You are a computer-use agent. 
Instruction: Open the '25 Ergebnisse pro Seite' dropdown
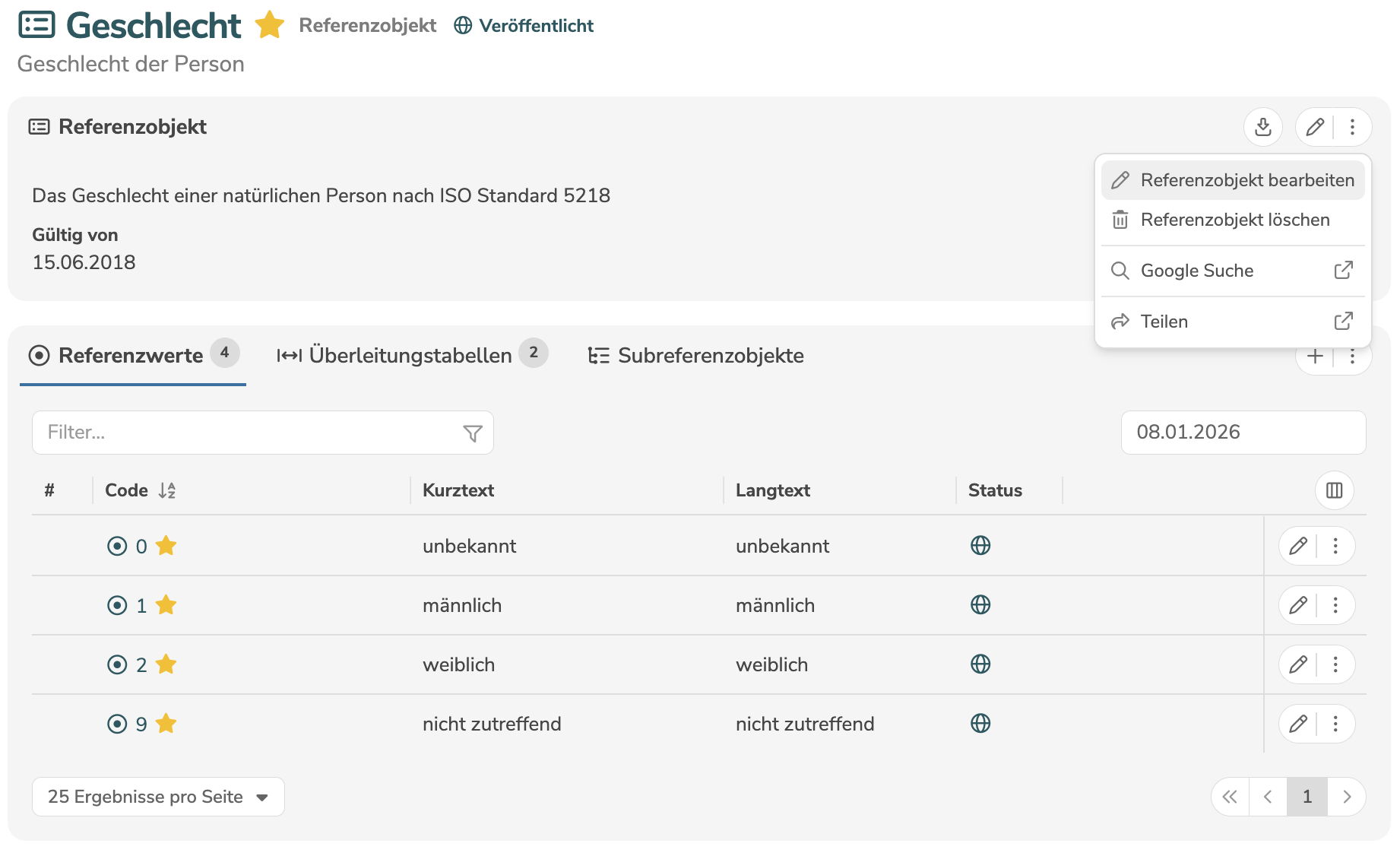158,797
